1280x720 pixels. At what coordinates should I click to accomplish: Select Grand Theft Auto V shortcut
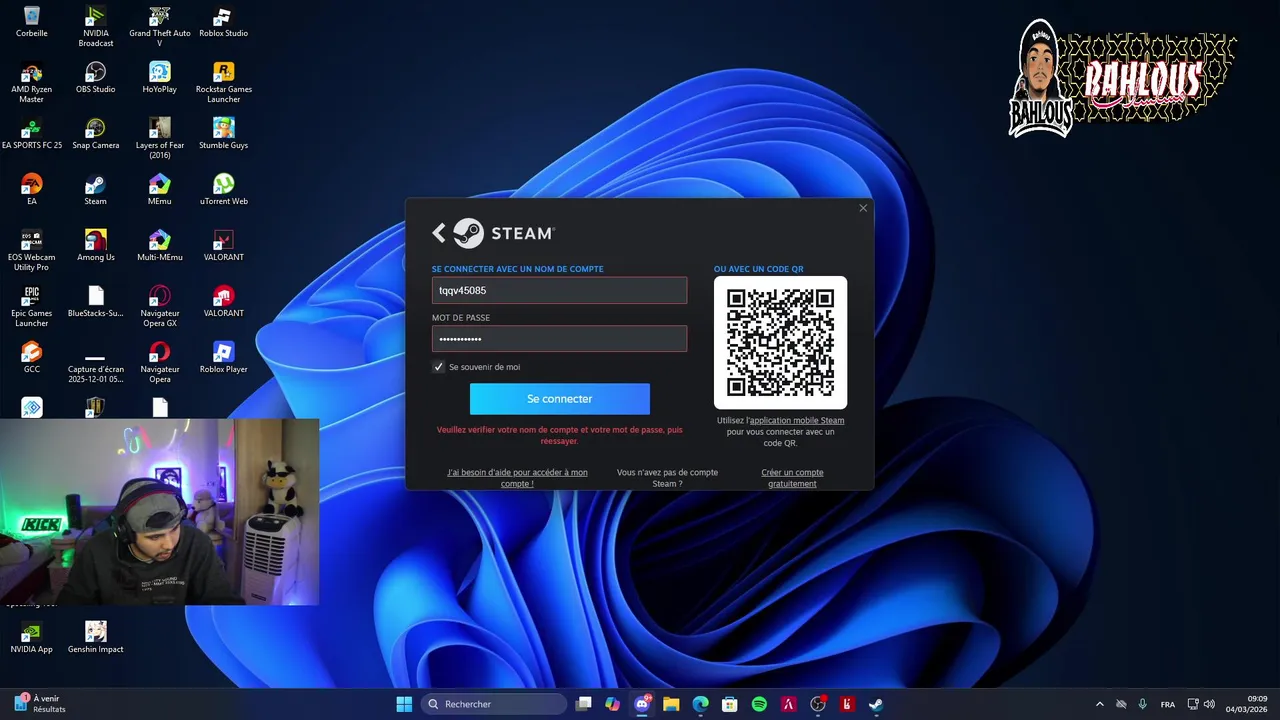tap(160, 27)
